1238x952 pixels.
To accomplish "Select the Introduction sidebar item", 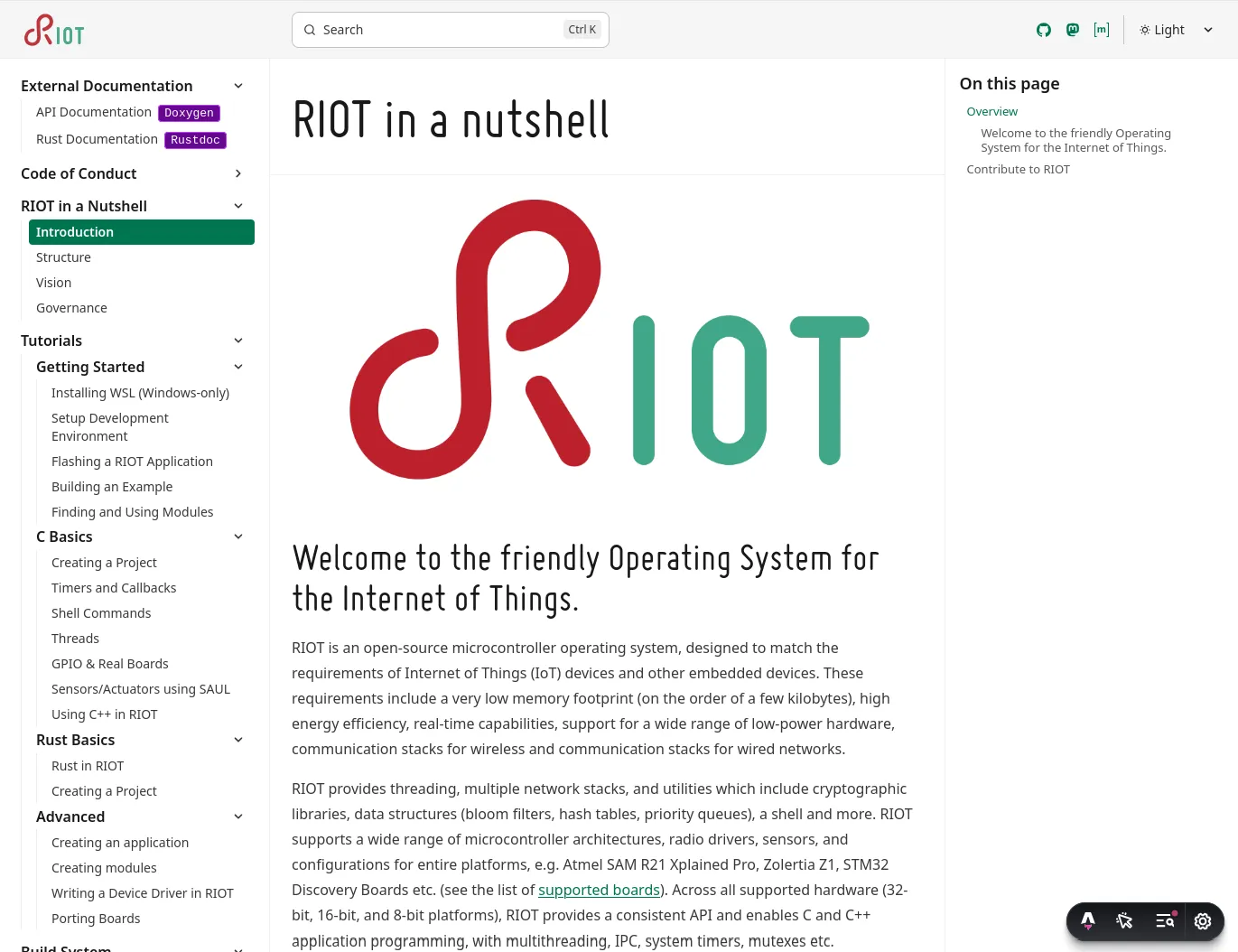I will tap(142, 232).
